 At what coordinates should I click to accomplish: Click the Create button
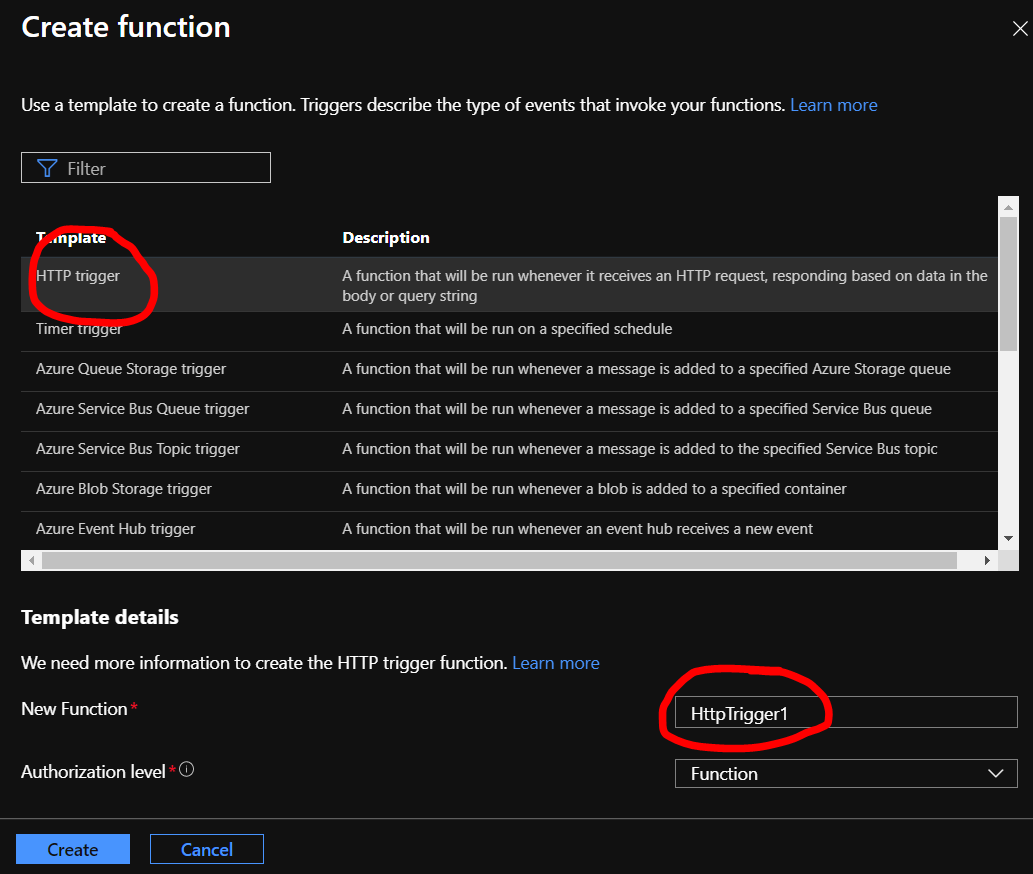[x=72, y=849]
